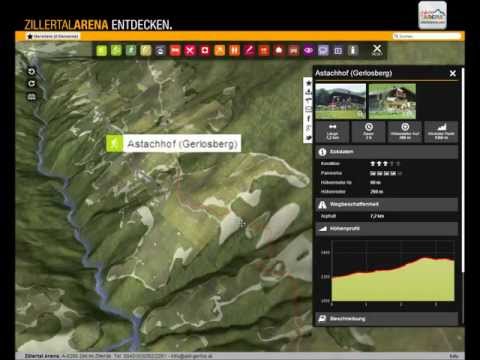480x360 pixels.
Task: Open the second farmhouse photo thumbnail
Action: [x=392, y=101]
